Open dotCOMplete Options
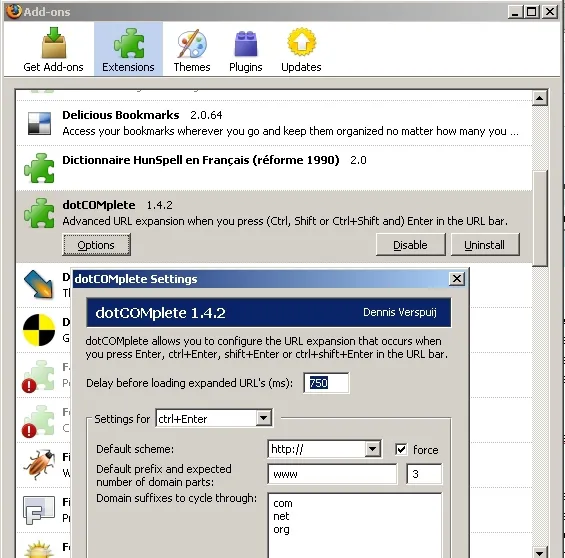This screenshot has width=565, height=558. [96, 245]
